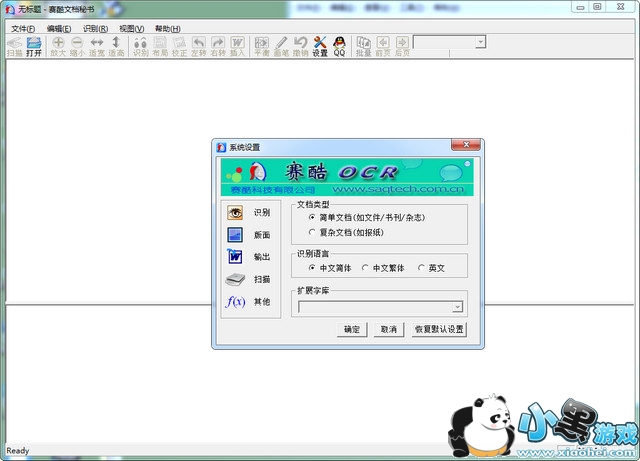
Task: Click the 适宽 fit width toolbar icon
Action: click(x=97, y=46)
